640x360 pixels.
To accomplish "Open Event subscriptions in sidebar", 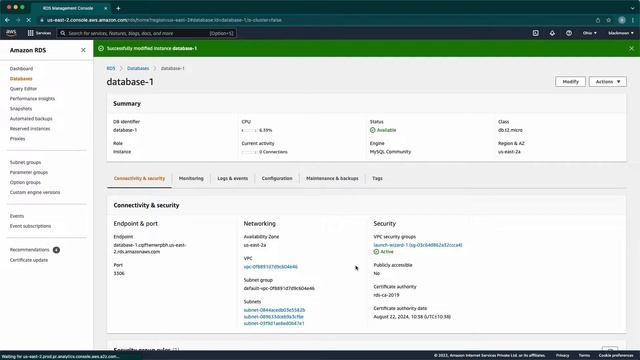I will (x=30, y=226).
